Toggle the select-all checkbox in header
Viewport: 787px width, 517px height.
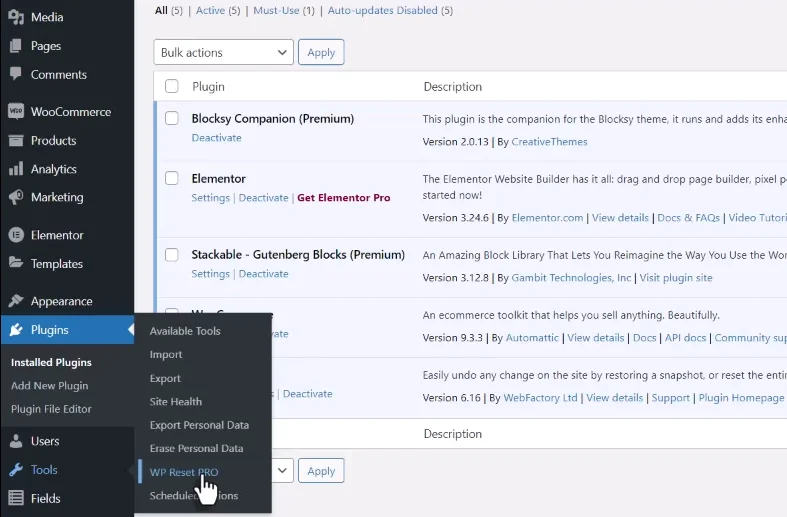[x=172, y=87]
